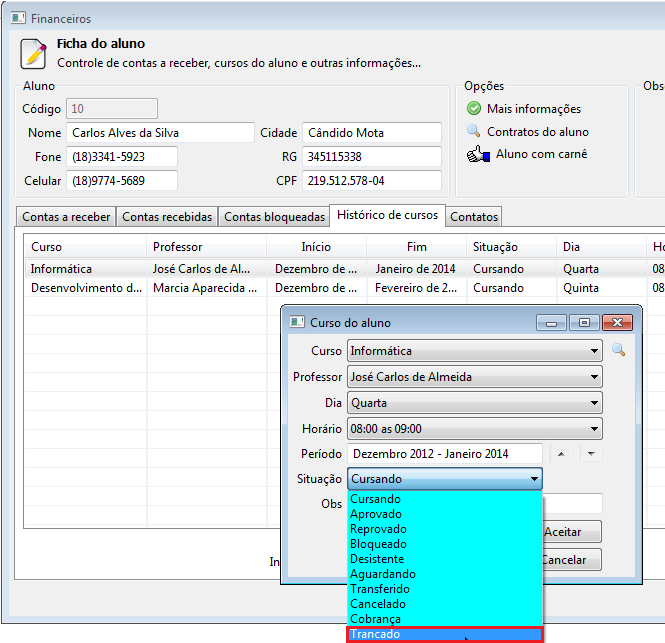Expand the Curso dropdown showing Informática
This screenshot has height=643, width=665.
pos(475,351)
